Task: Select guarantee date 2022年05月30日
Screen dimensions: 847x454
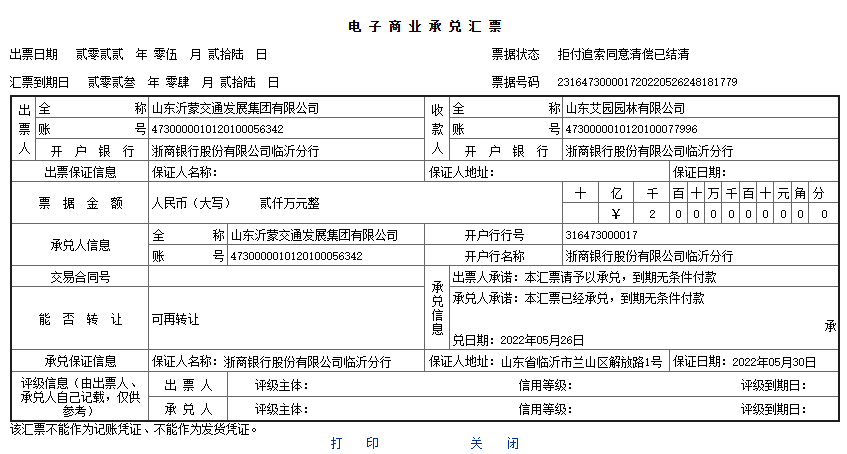Action: 774,362
